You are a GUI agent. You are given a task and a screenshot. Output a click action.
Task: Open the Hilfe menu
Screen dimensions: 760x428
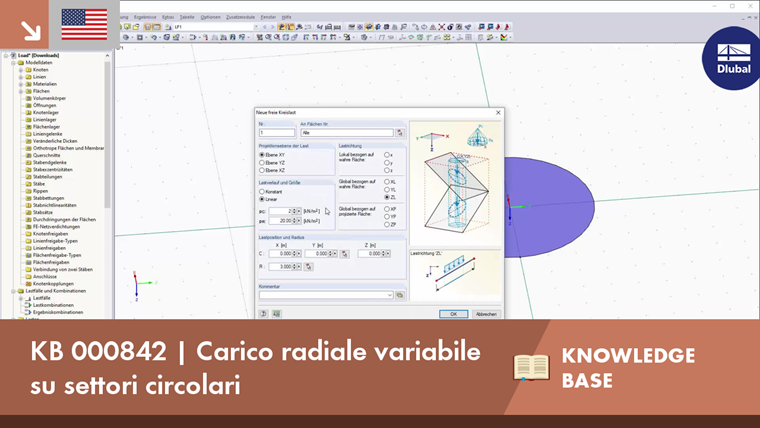point(287,17)
